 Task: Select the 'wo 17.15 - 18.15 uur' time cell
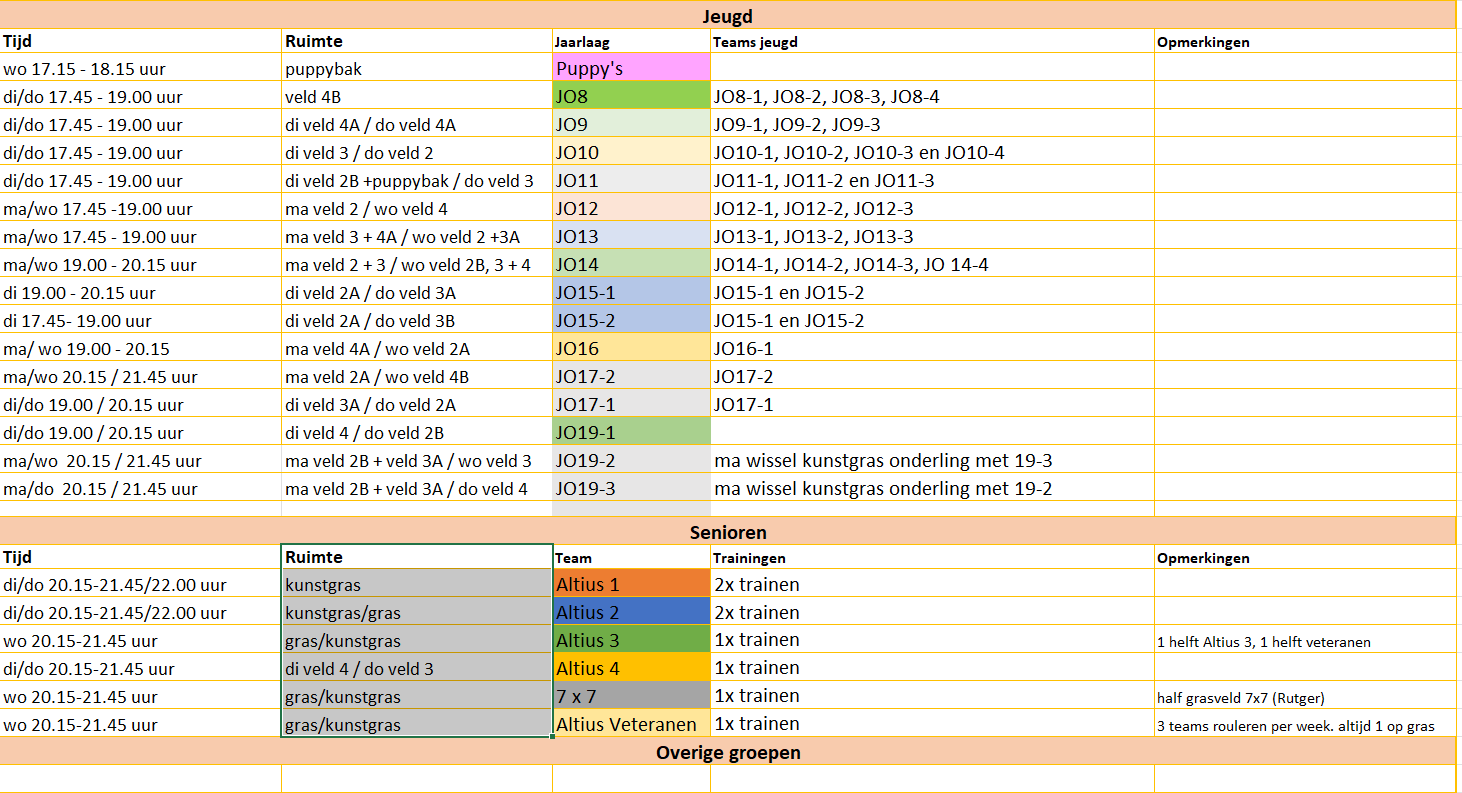point(140,69)
